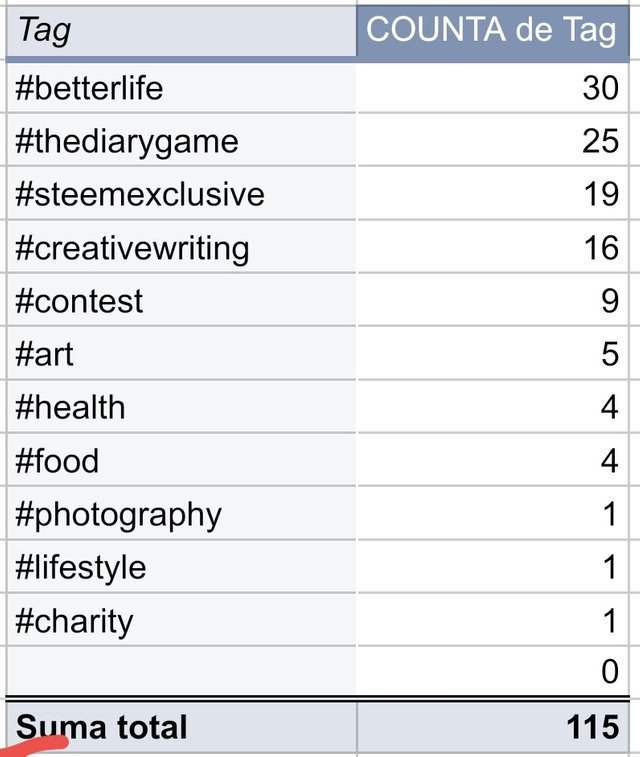Select the COUNTA de Tag header
The image size is (640, 757).
[x=493, y=31]
